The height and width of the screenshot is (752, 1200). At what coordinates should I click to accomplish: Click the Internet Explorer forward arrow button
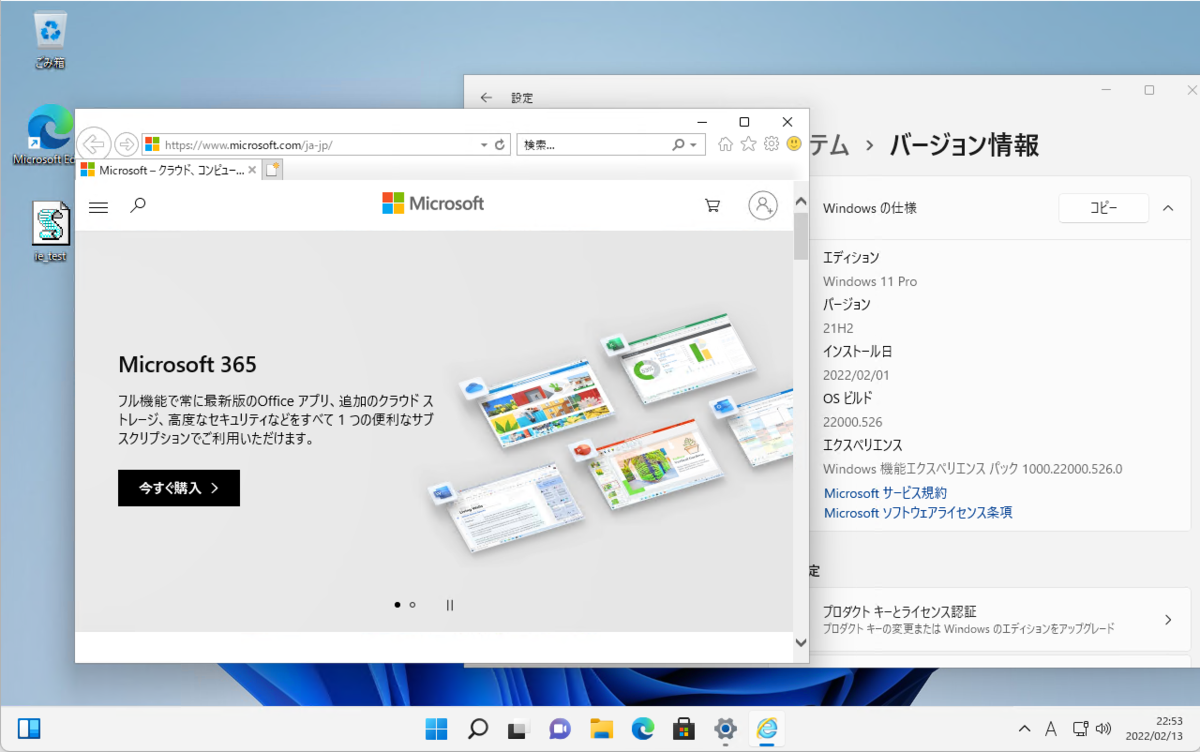coord(126,144)
